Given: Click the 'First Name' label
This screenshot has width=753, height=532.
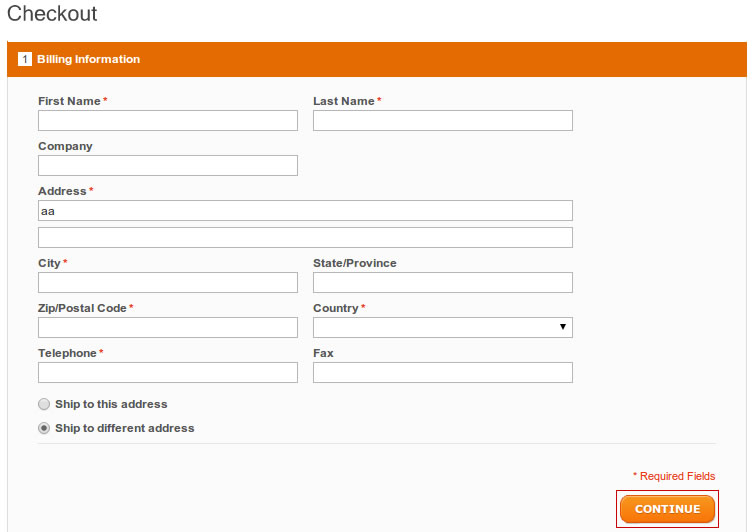Looking at the screenshot, I should [x=69, y=101].
